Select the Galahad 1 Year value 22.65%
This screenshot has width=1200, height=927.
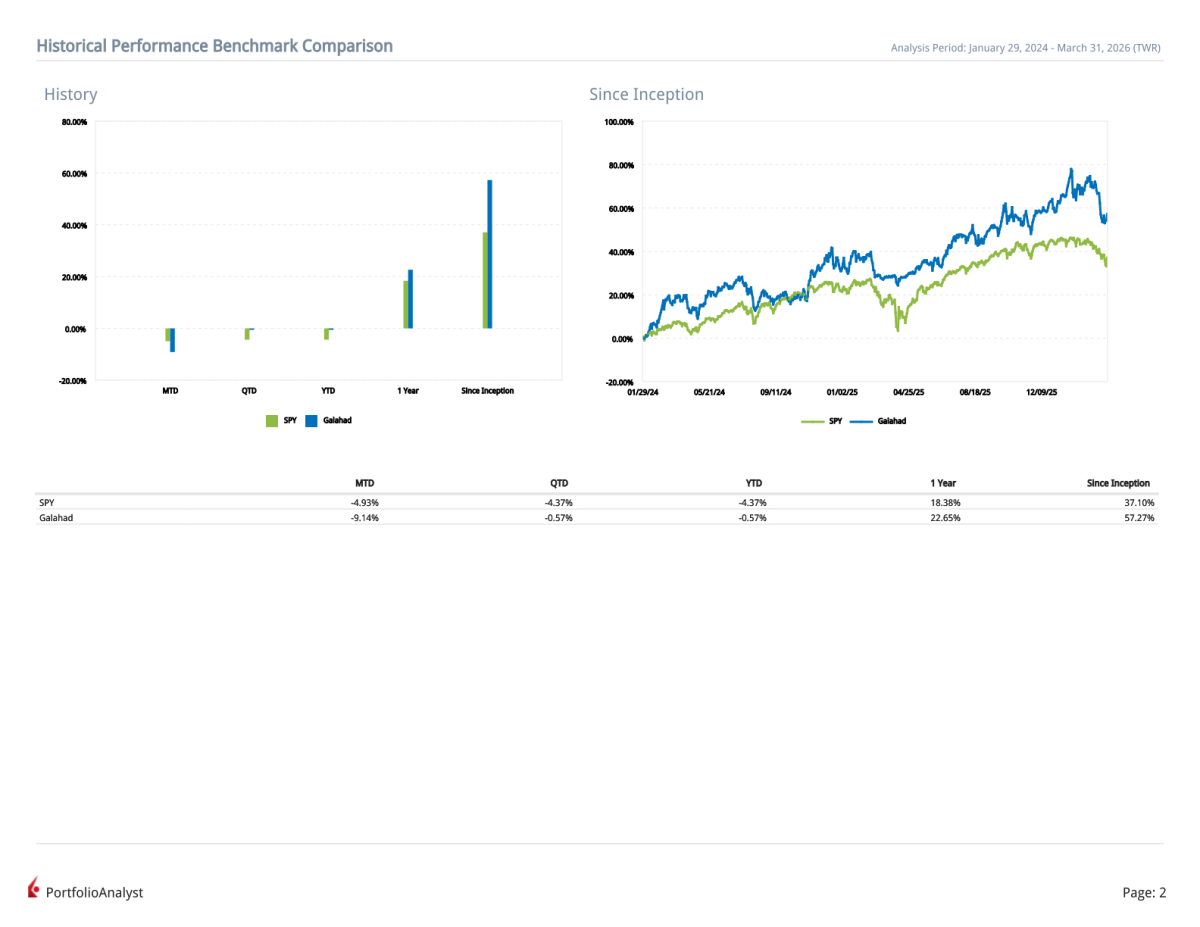pos(945,518)
